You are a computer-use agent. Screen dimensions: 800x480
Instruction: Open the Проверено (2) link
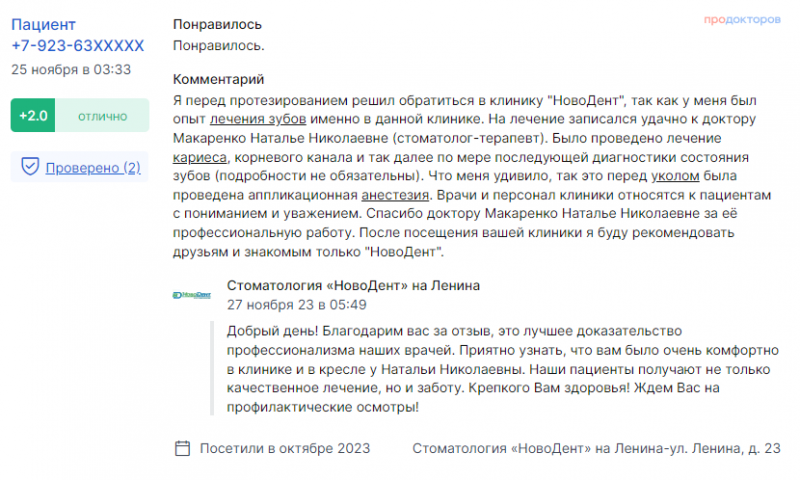click(93, 168)
